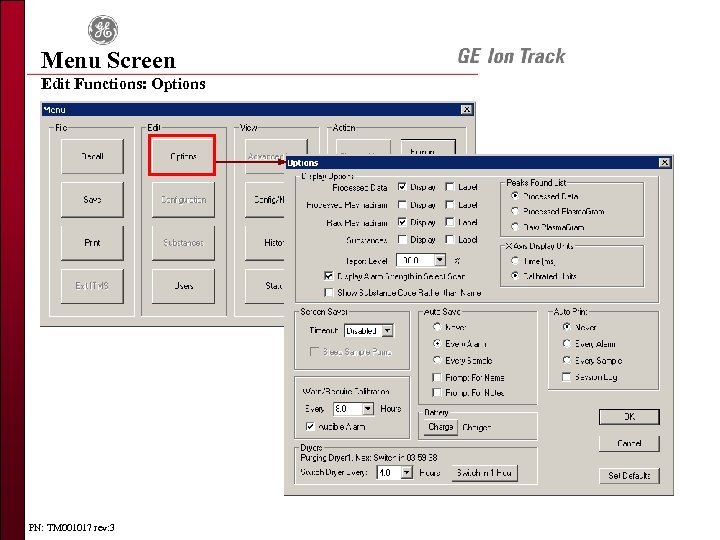Check Prompt For Notes in Auto Save

(437, 393)
